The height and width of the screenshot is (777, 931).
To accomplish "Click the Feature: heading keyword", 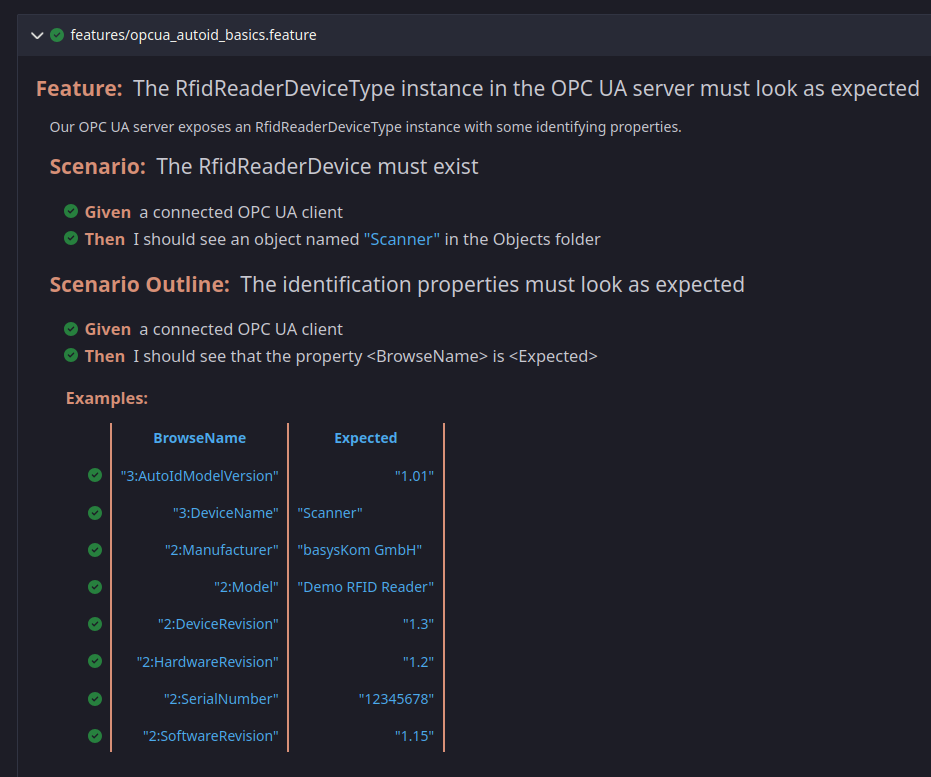I will click(x=79, y=88).
